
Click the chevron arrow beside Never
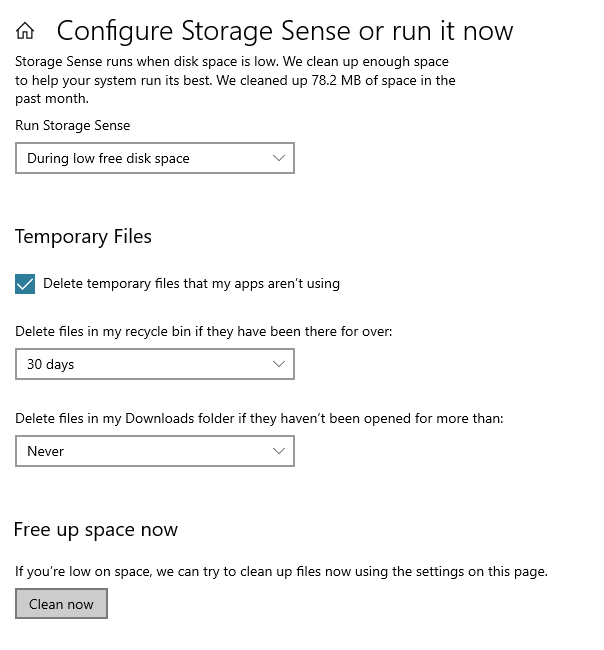279,451
